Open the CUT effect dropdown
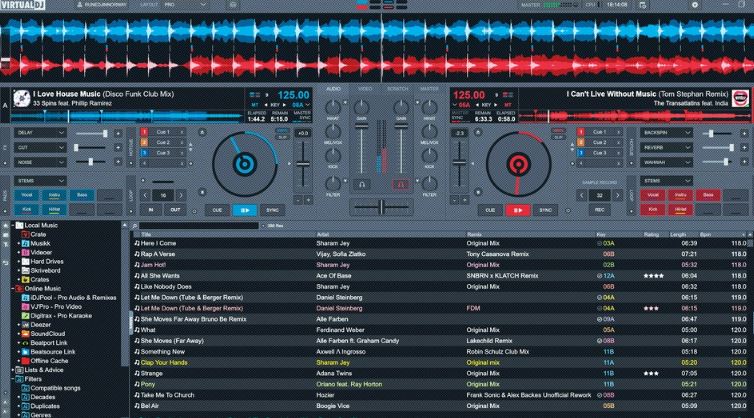754x418 pixels. click(x=40, y=147)
